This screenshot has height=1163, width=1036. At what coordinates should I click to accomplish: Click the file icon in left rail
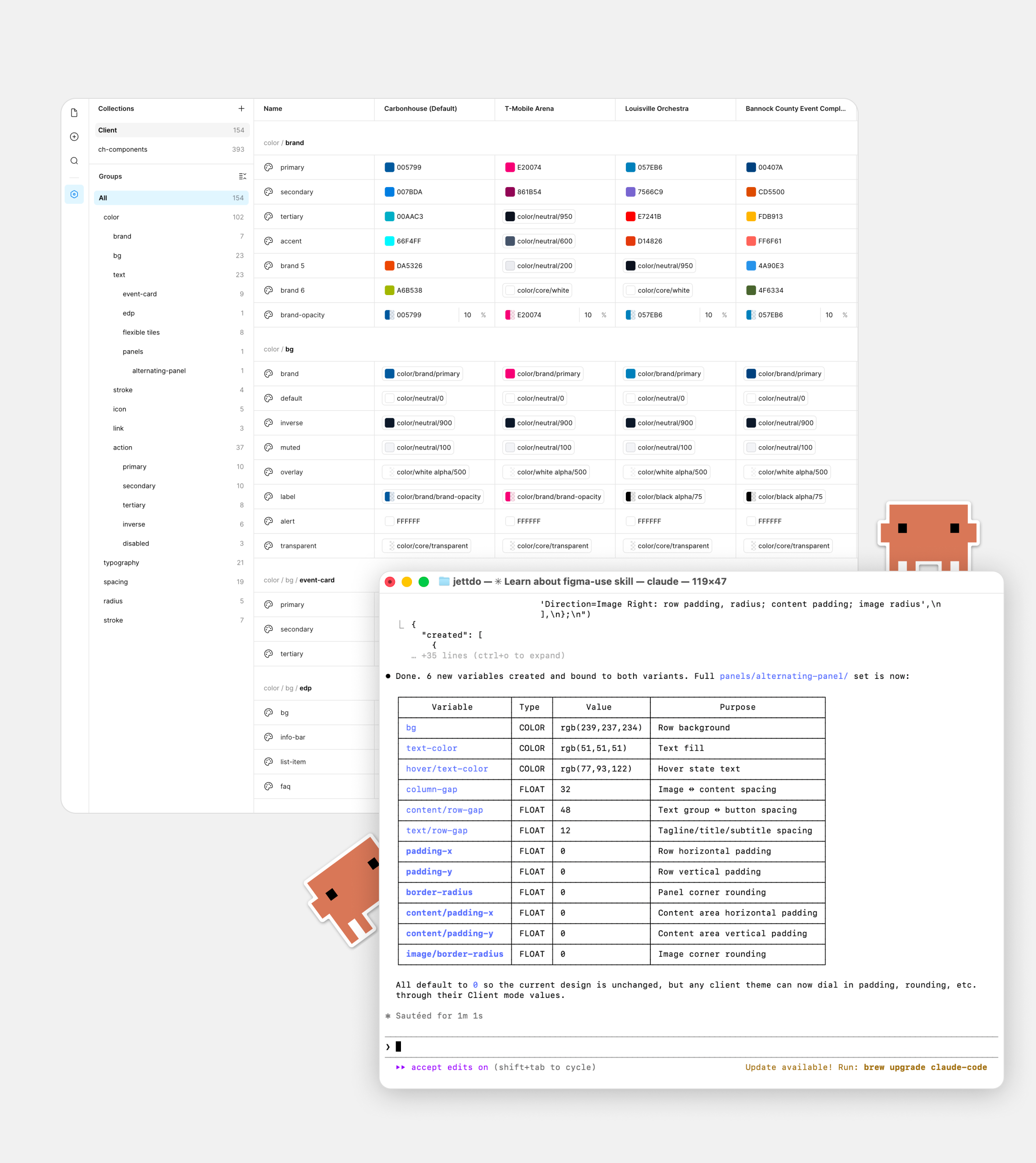(x=74, y=113)
